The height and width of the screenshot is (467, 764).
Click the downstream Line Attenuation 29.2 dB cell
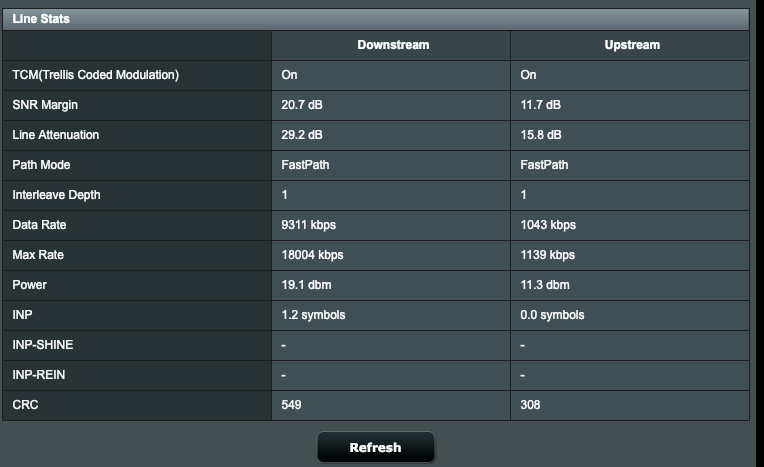coord(391,135)
